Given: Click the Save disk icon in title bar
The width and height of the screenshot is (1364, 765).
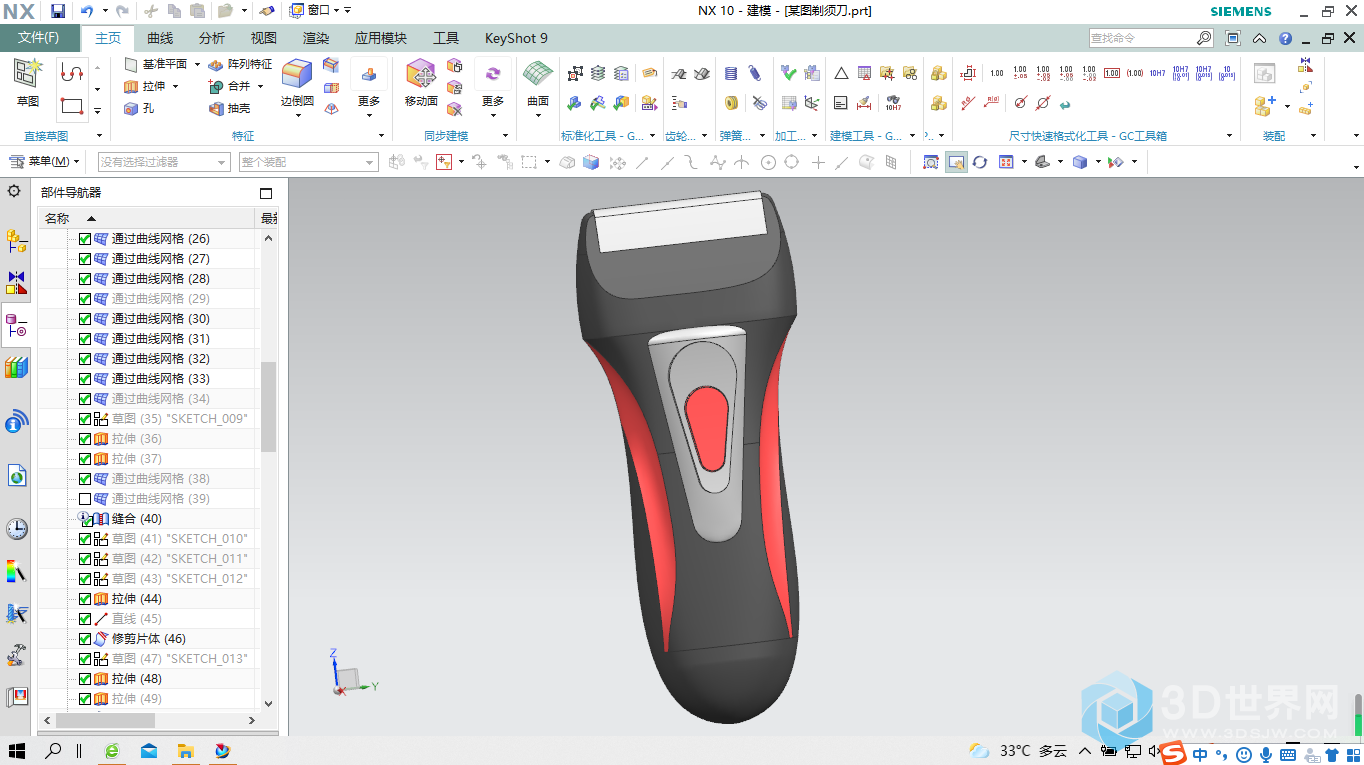Looking at the screenshot, I should pos(58,11).
